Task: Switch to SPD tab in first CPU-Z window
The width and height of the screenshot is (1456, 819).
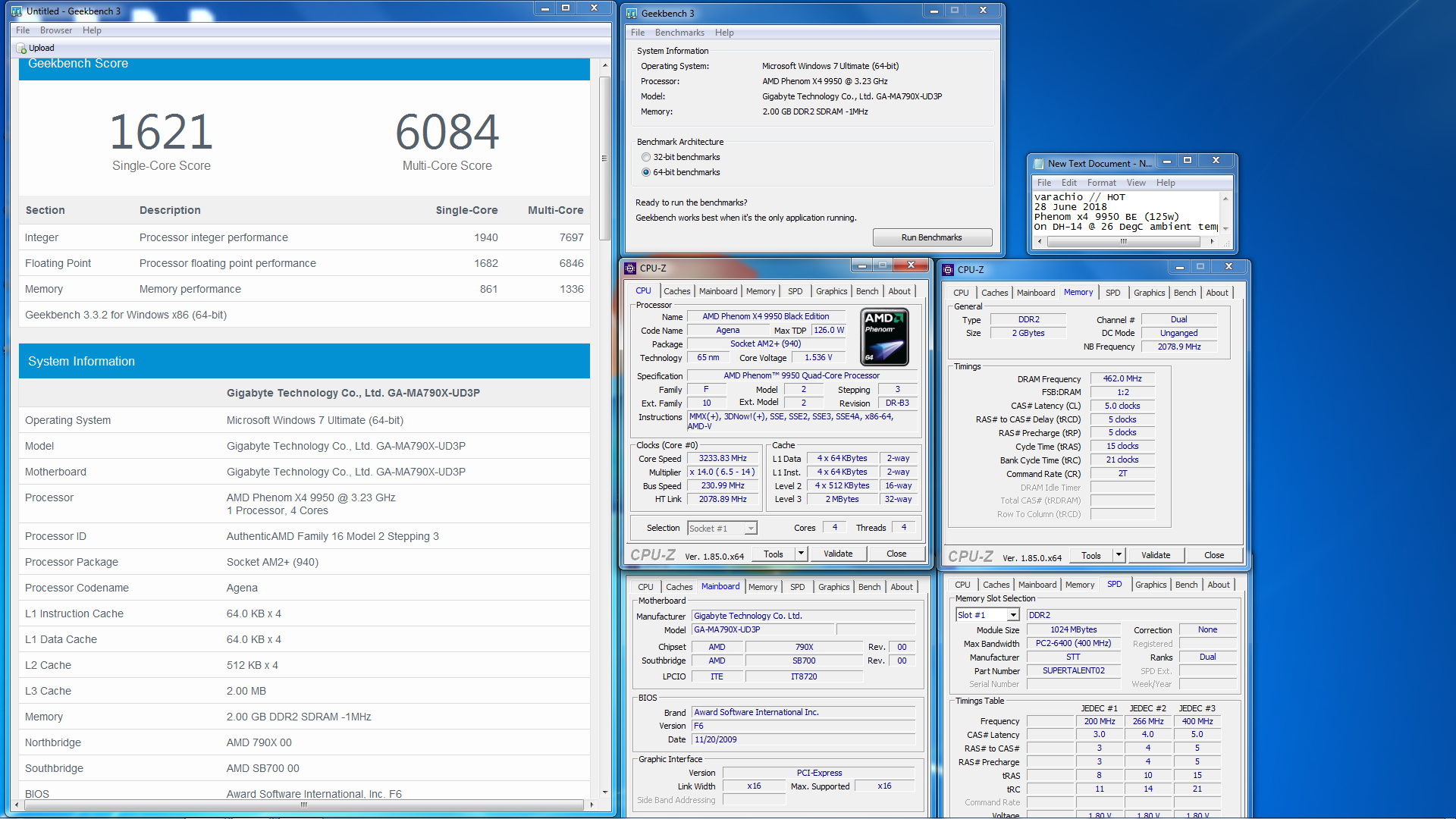Action: coord(795,291)
